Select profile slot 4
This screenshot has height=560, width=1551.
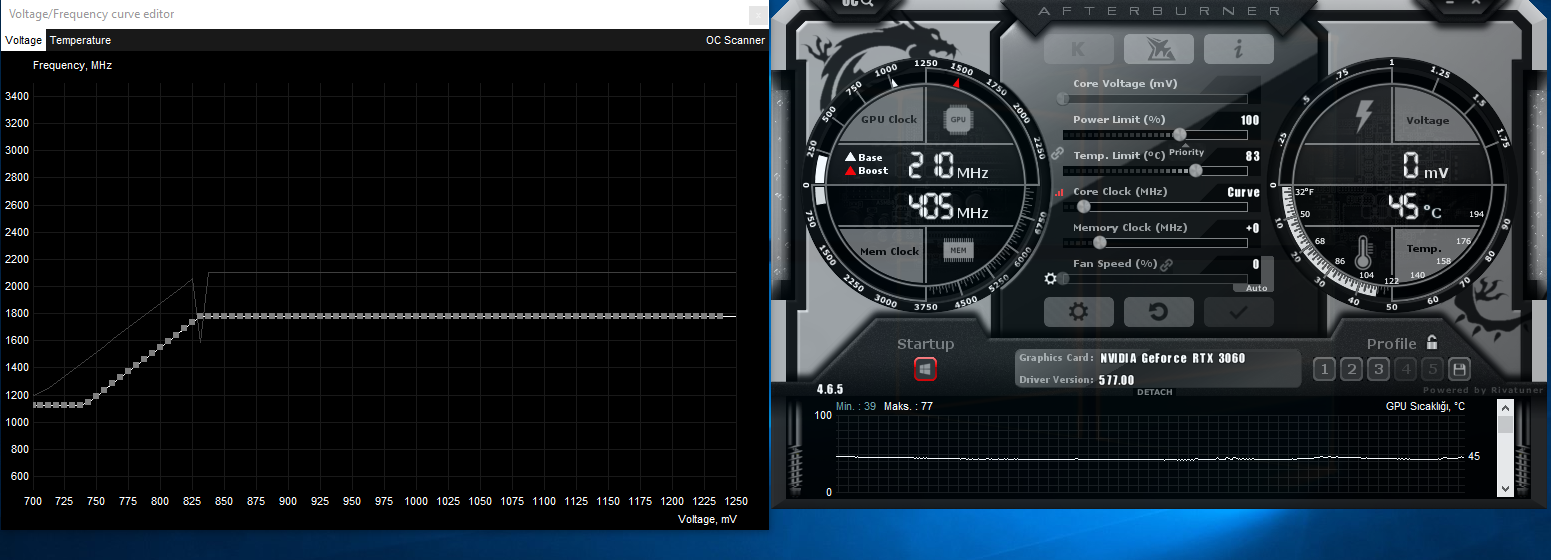point(1405,370)
